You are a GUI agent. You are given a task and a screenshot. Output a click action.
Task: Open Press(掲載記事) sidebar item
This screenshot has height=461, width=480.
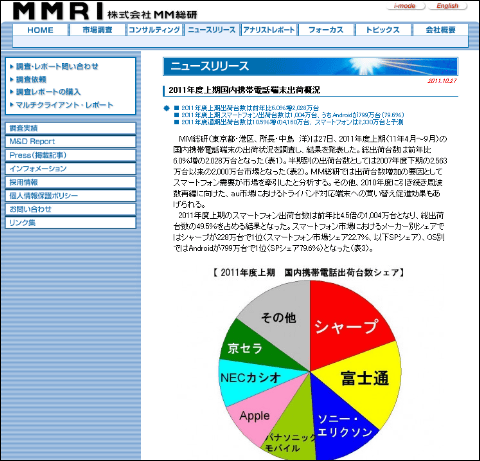(71, 155)
